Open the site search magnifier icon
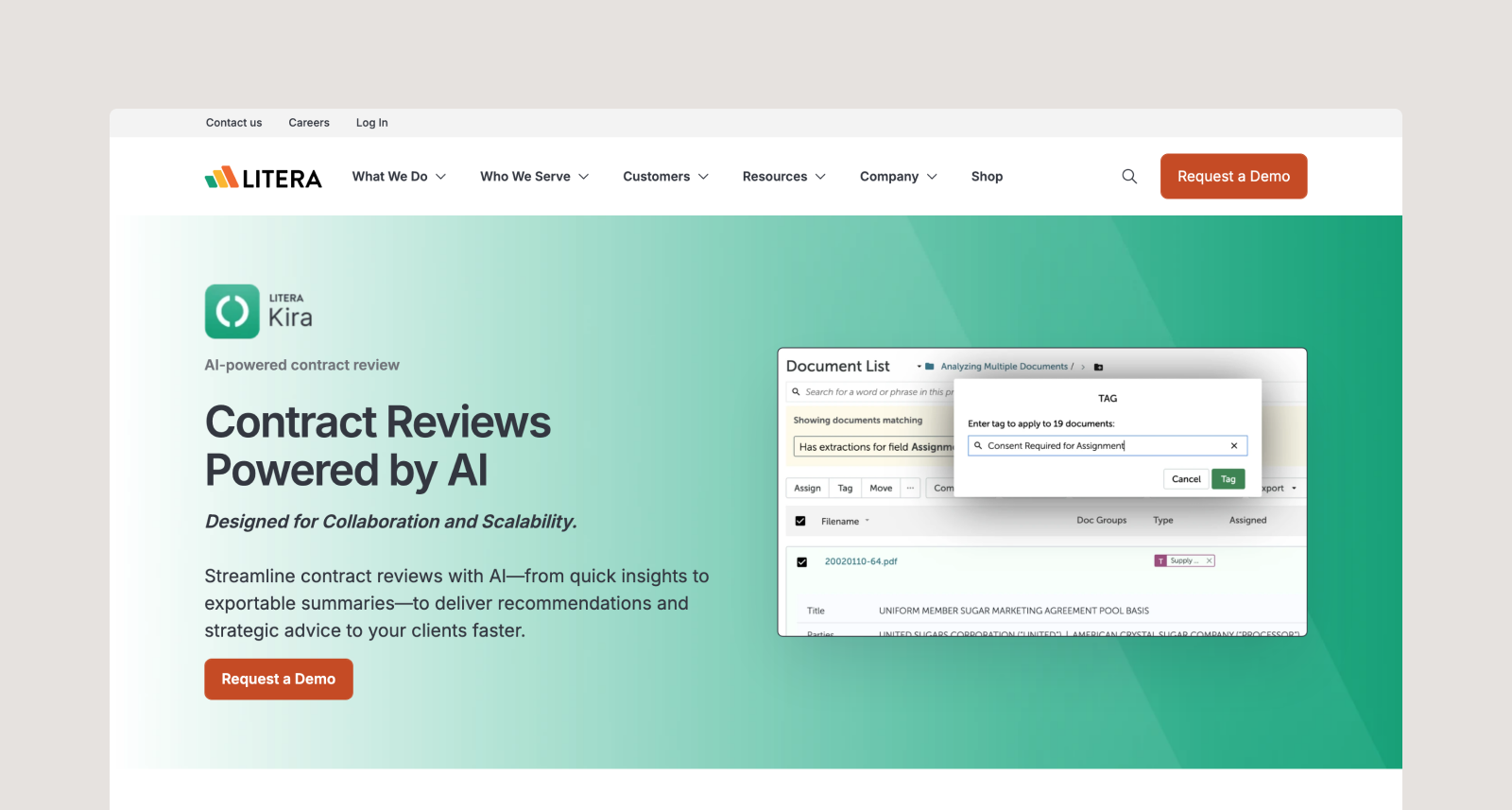The image size is (1512, 810). coord(1129,177)
